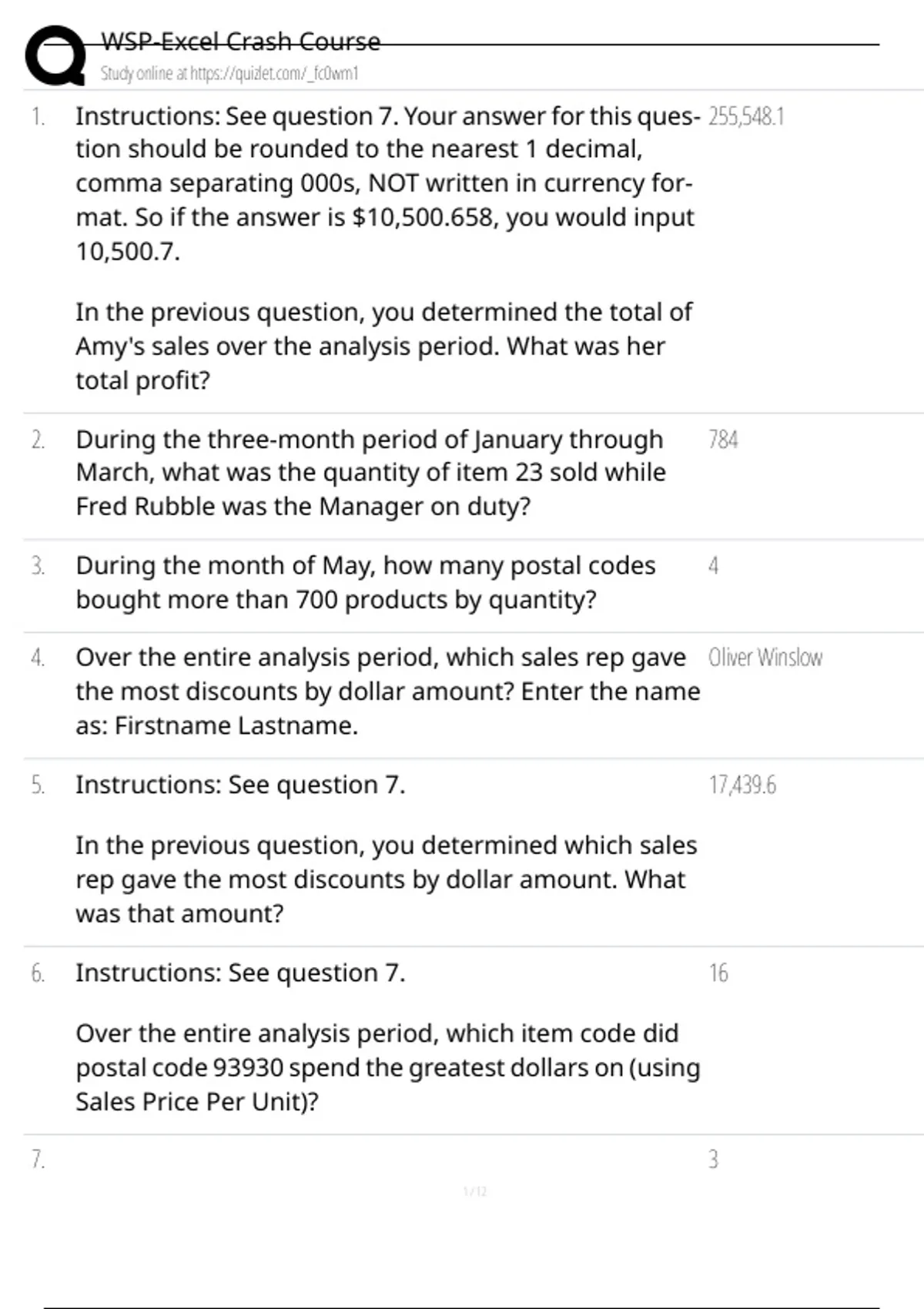Select the answer 16 for item code

(718, 973)
